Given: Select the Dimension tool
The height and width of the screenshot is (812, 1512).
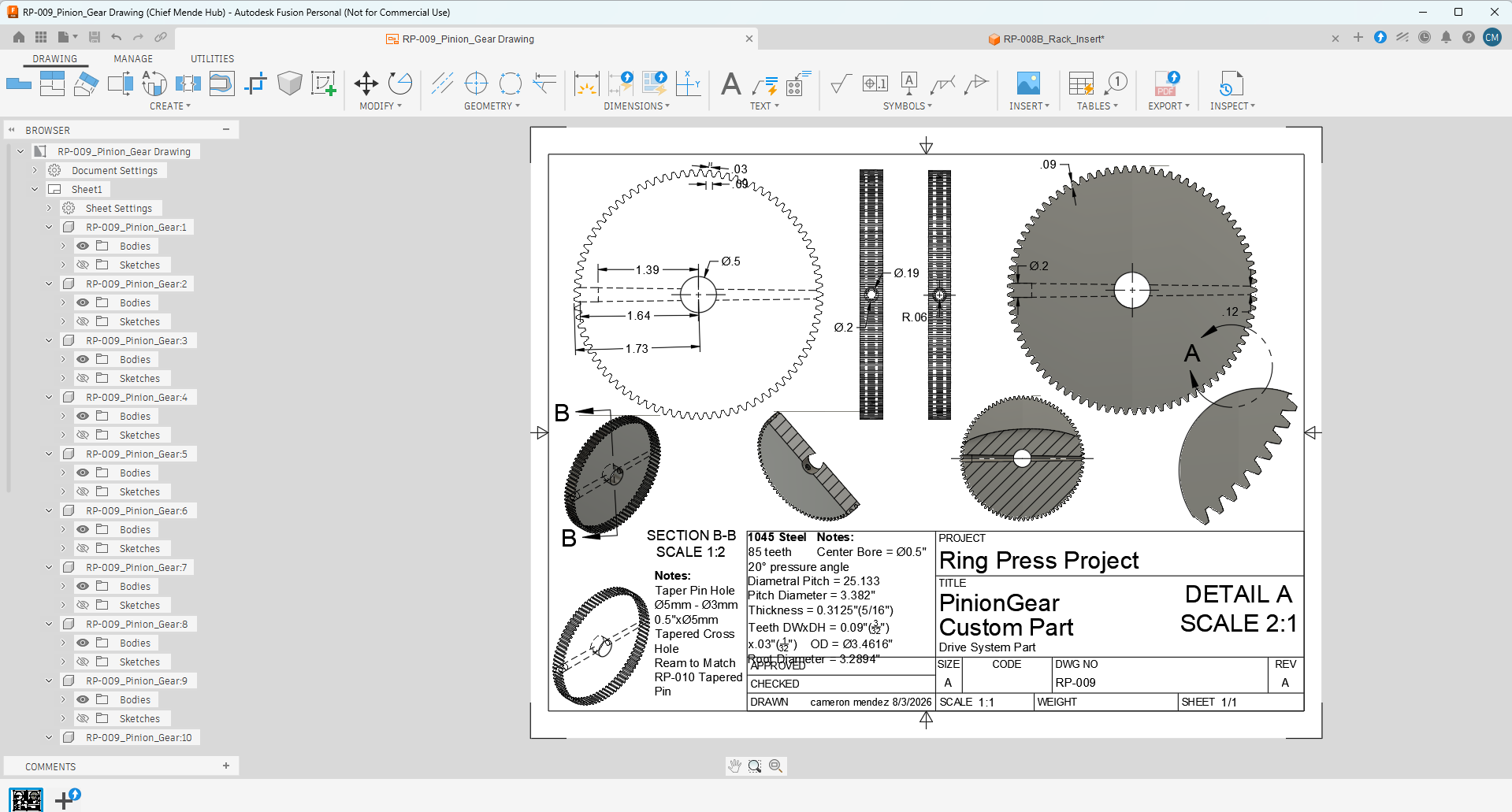Looking at the screenshot, I should [x=586, y=83].
